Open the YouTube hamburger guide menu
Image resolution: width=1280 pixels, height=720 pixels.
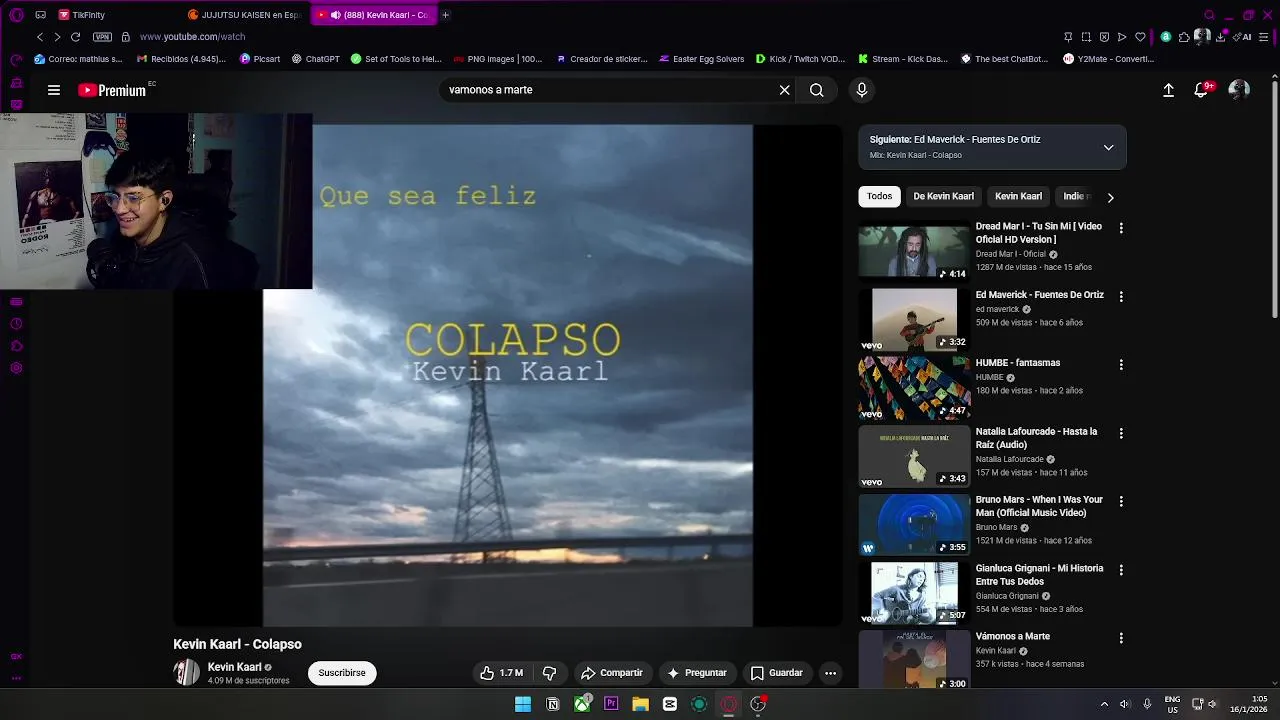tap(54, 90)
